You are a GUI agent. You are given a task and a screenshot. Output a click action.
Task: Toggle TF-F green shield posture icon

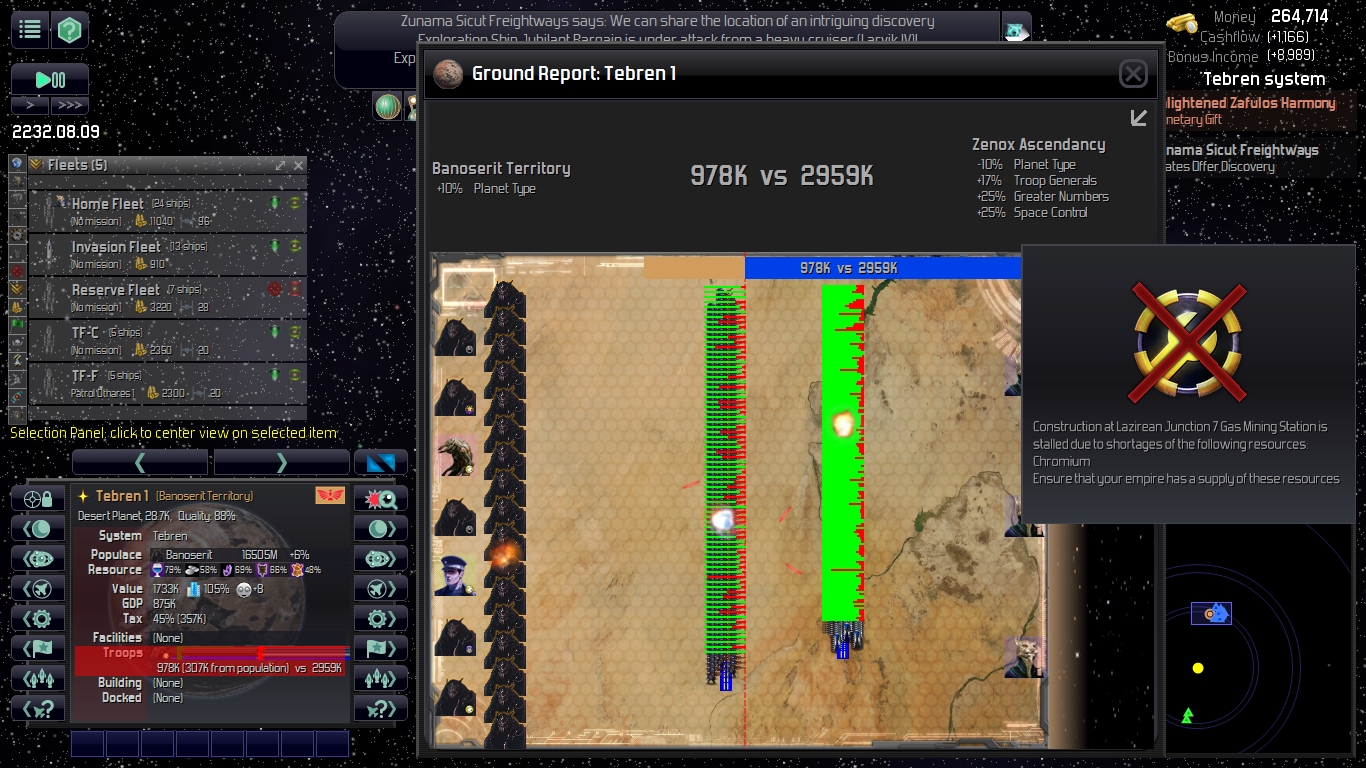coord(275,375)
